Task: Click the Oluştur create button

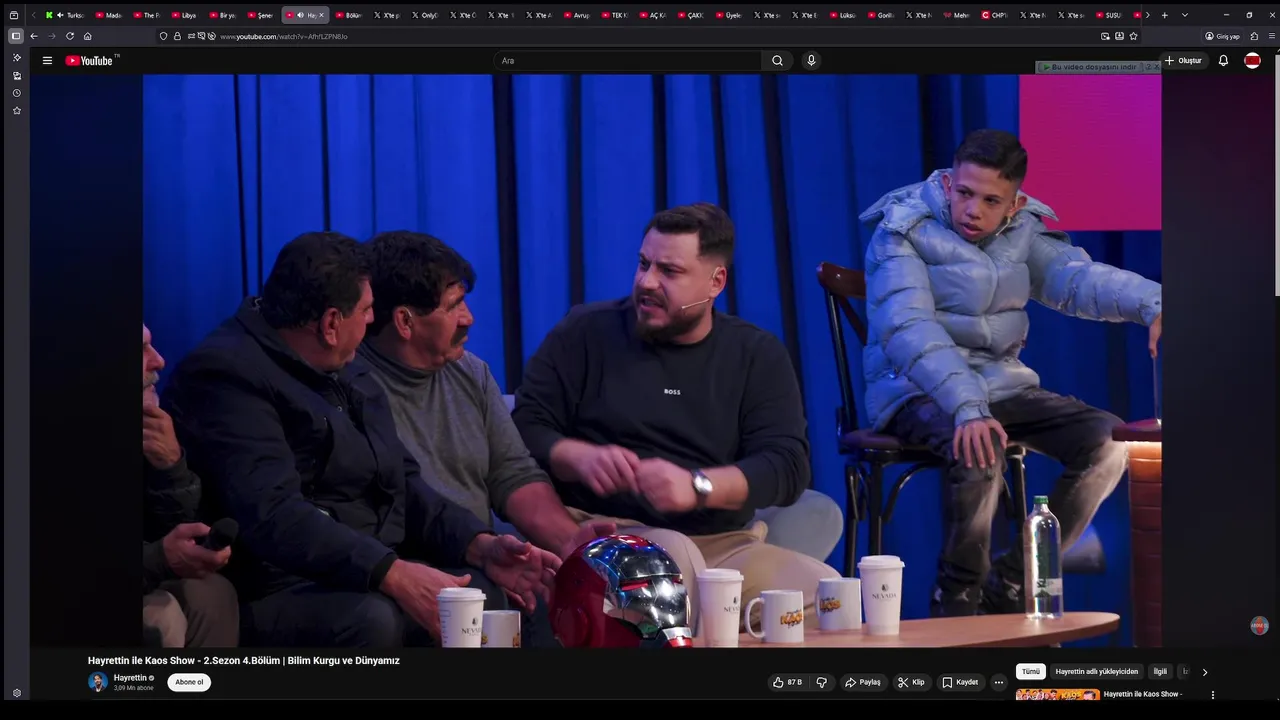Action: point(1183,60)
